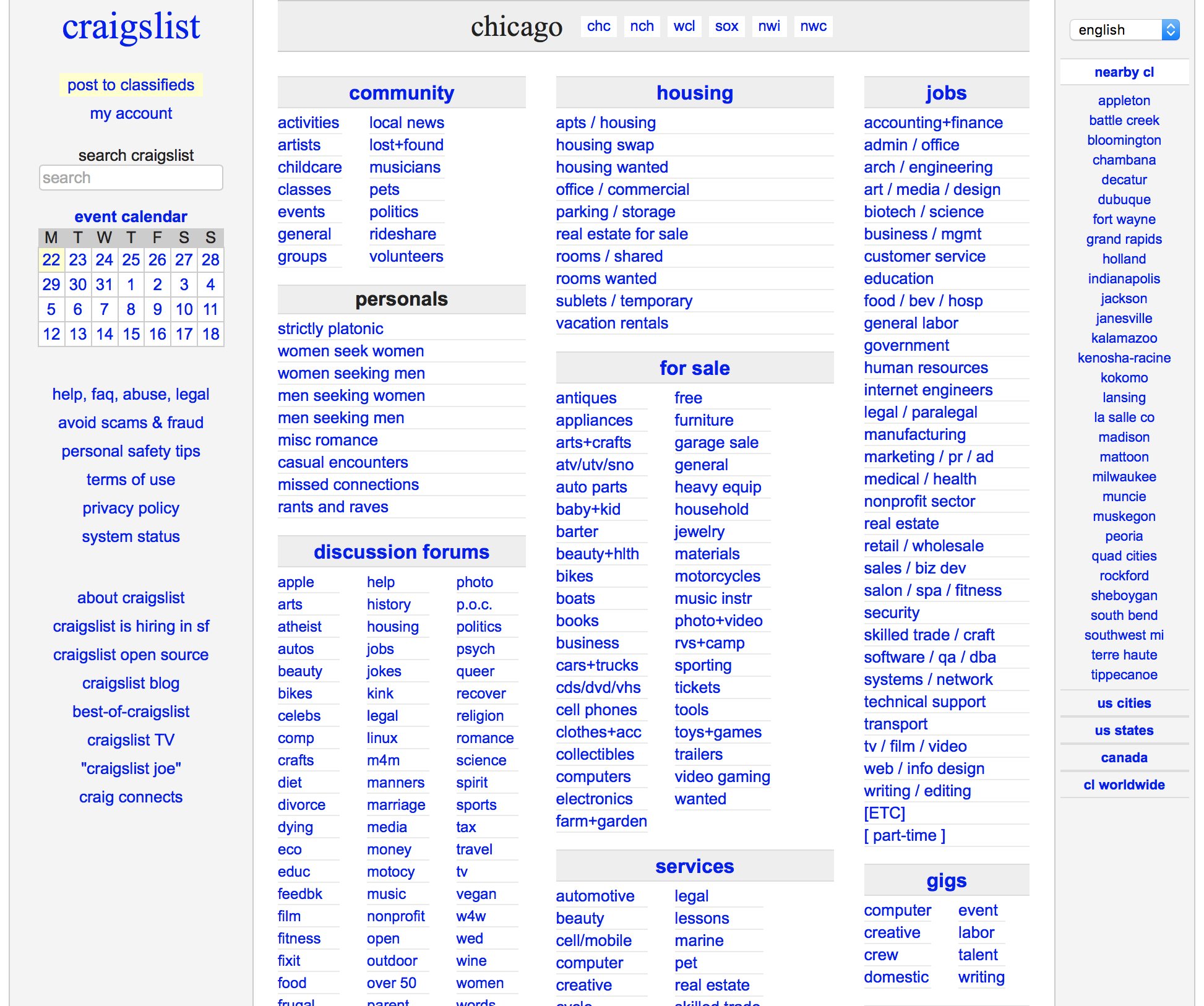Open the computer gigs link
The image size is (1204, 1006).
pyautogui.click(x=897, y=910)
